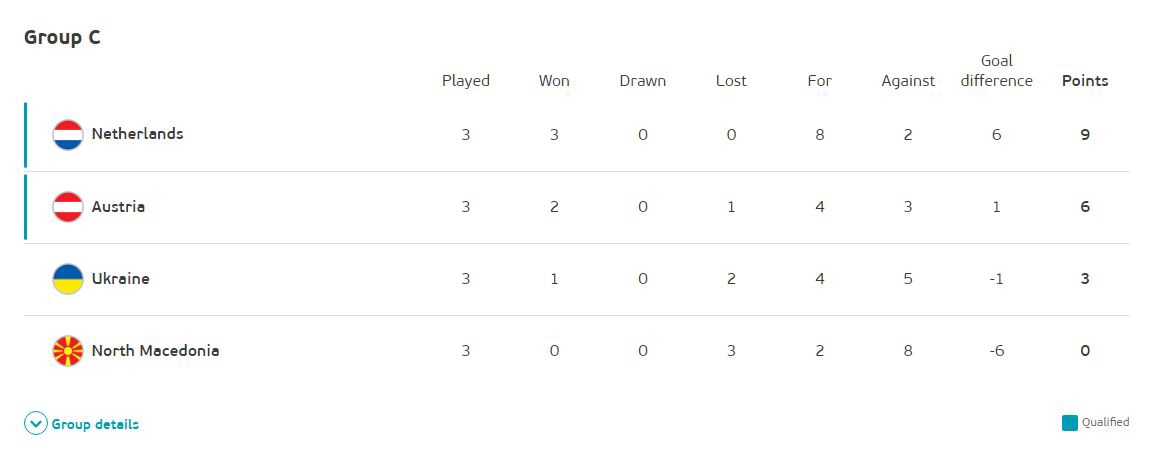This screenshot has height=460, width=1152.
Task: Open the Group details link text
Action: 95,424
